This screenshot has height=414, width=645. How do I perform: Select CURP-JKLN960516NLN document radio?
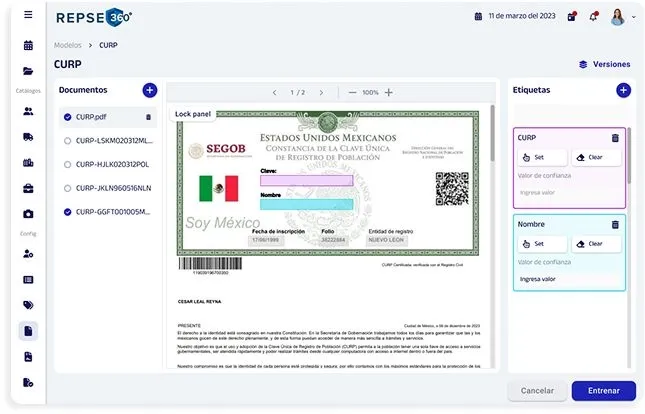pos(67,188)
